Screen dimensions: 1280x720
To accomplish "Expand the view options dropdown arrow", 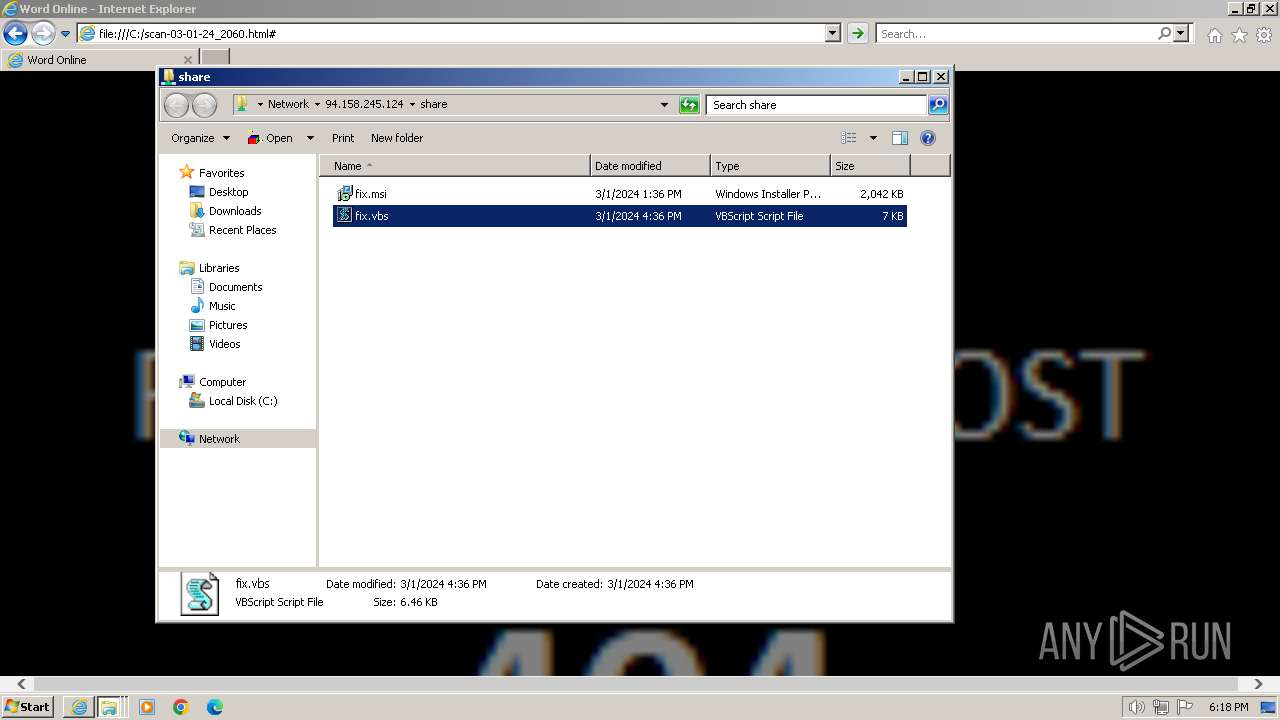I will pos(873,138).
